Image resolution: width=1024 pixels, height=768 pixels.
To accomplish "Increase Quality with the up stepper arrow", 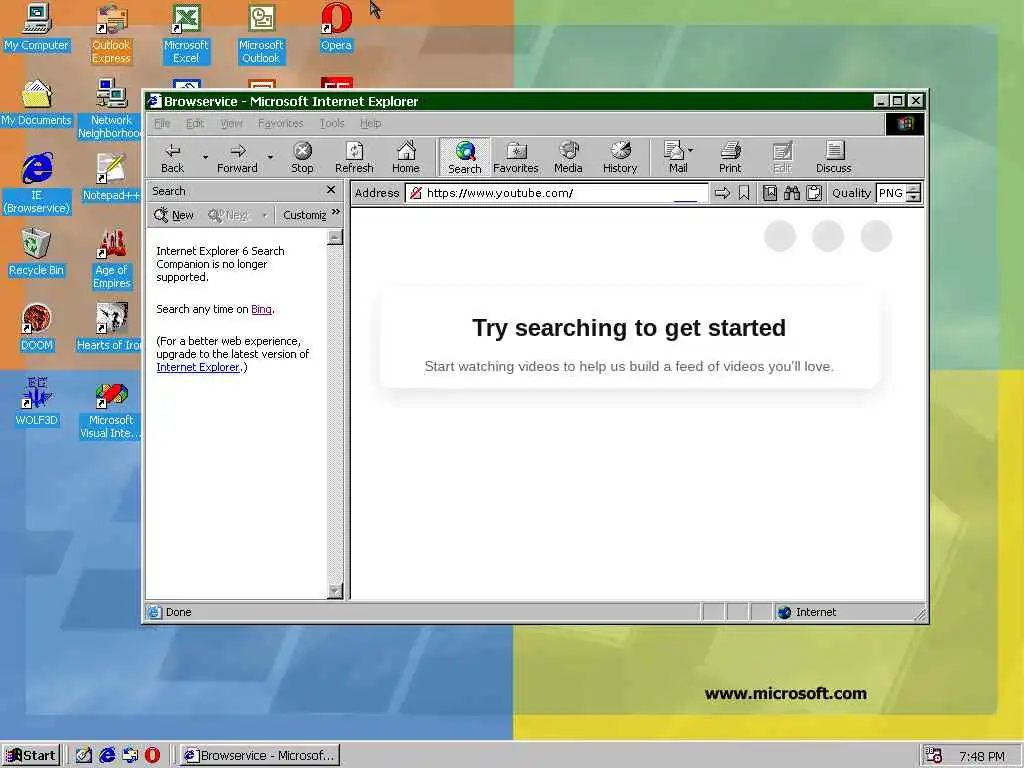I will pyautogui.click(x=914, y=189).
